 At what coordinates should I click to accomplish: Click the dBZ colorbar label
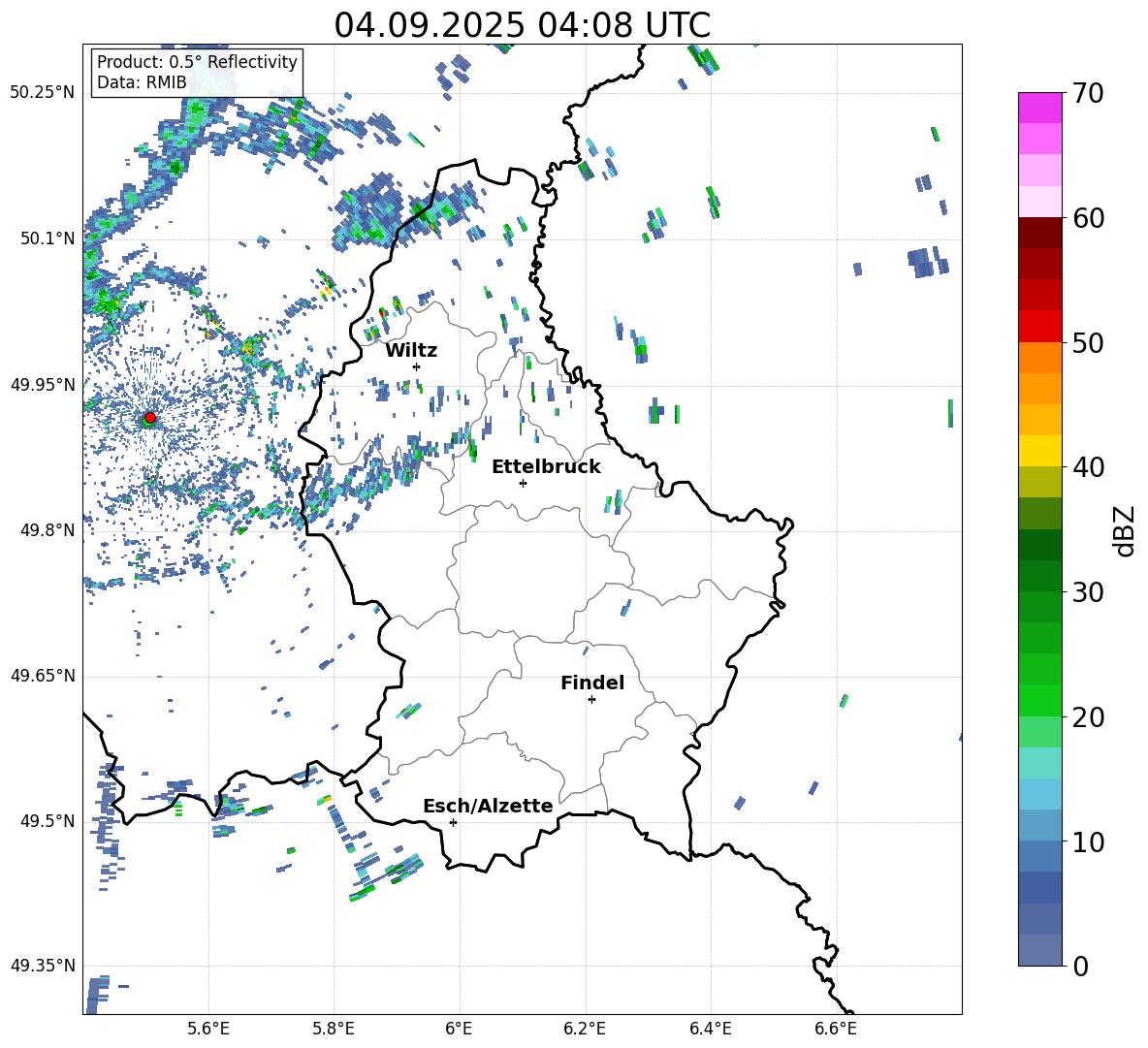[x=1126, y=531]
